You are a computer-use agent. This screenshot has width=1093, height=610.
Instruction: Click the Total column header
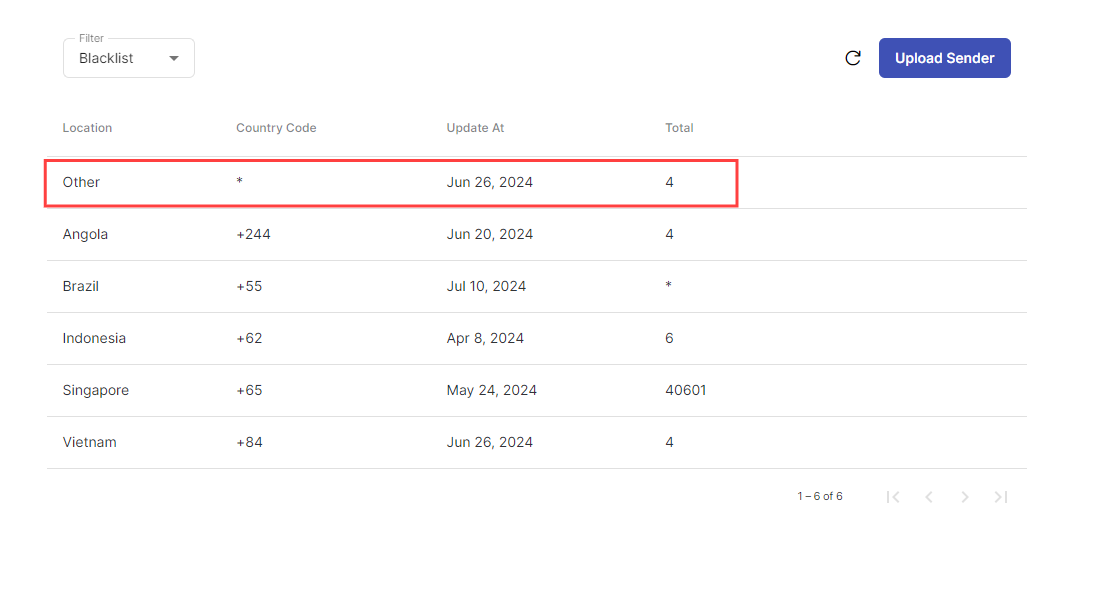coord(679,128)
